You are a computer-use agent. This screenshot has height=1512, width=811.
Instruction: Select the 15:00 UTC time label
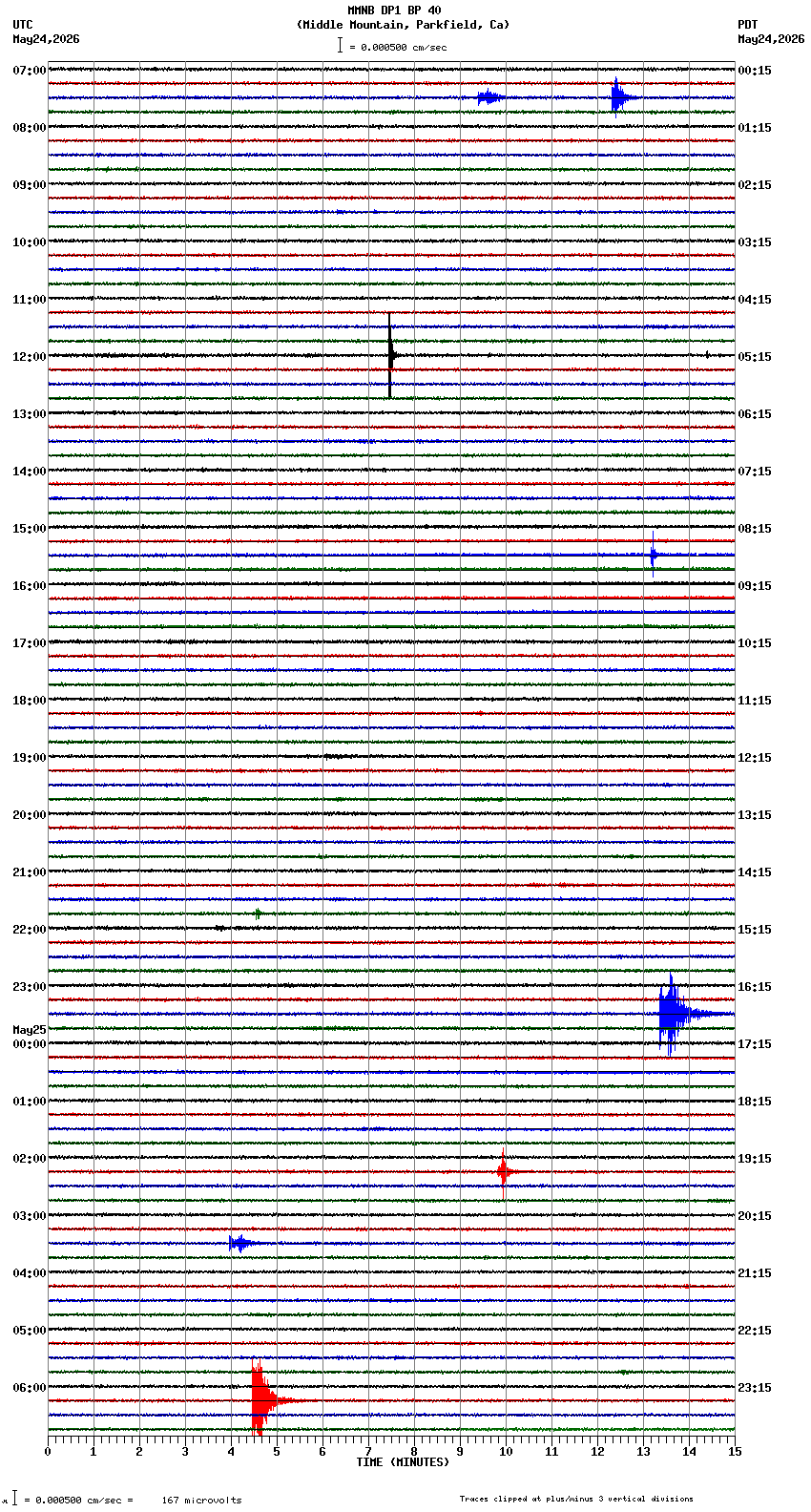pyautogui.click(x=30, y=529)
